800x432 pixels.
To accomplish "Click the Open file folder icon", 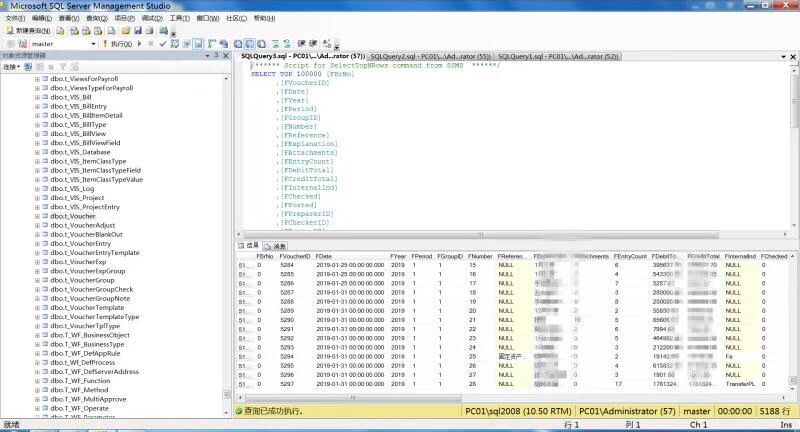I will click(x=126, y=31).
